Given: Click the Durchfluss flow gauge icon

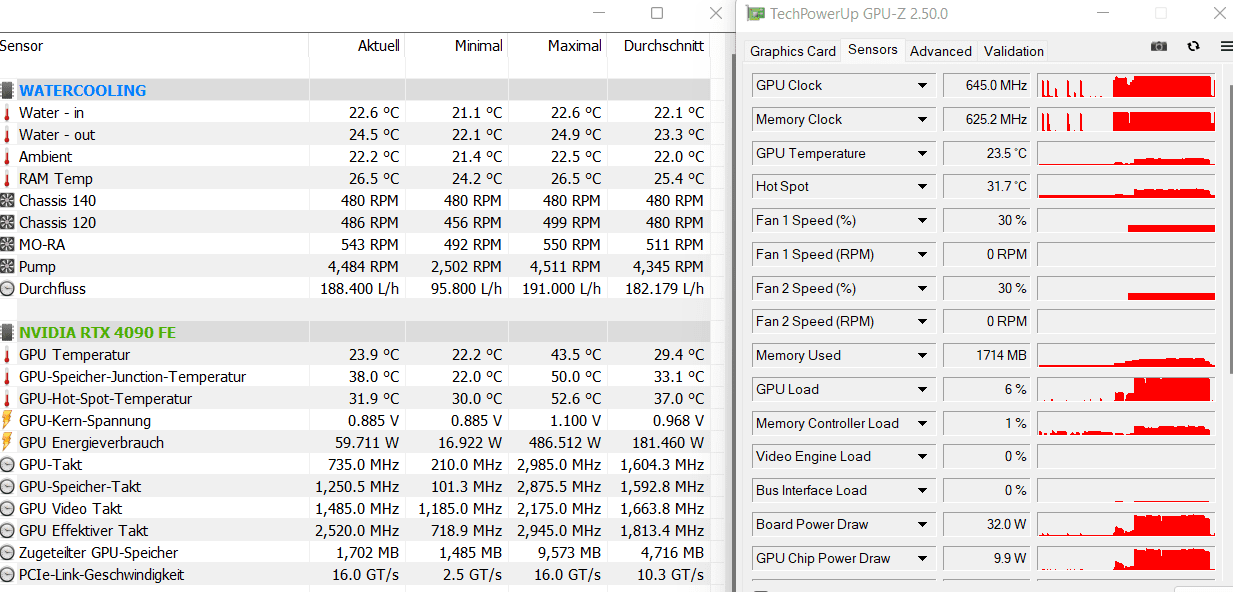Looking at the screenshot, I should pos(7,289).
